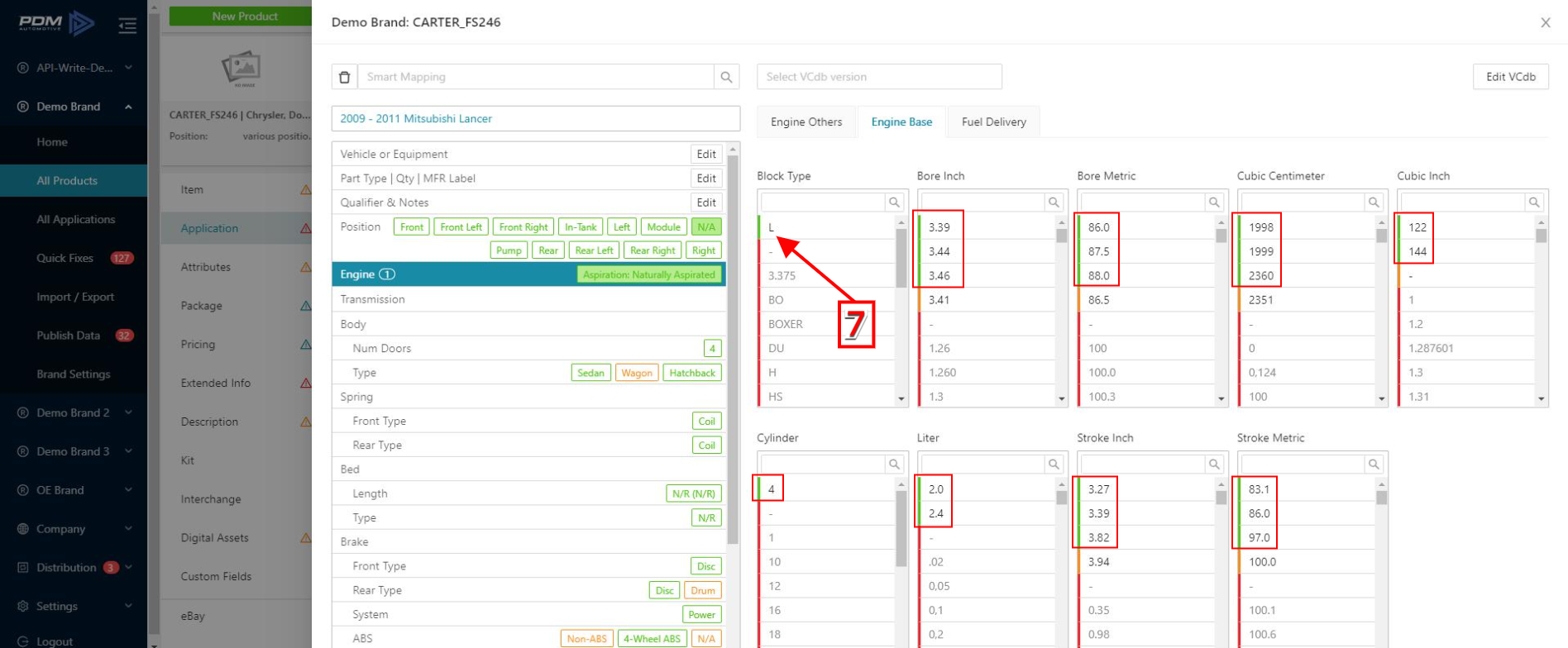Select the 86.0 value in Stroke Metric
The width and height of the screenshot is (1568, 648).
coord(1306,513)
